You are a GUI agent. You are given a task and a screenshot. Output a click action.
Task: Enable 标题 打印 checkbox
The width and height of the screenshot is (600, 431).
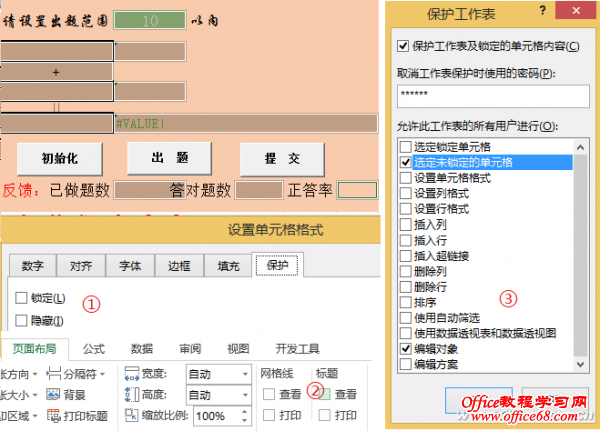(325, 415)
